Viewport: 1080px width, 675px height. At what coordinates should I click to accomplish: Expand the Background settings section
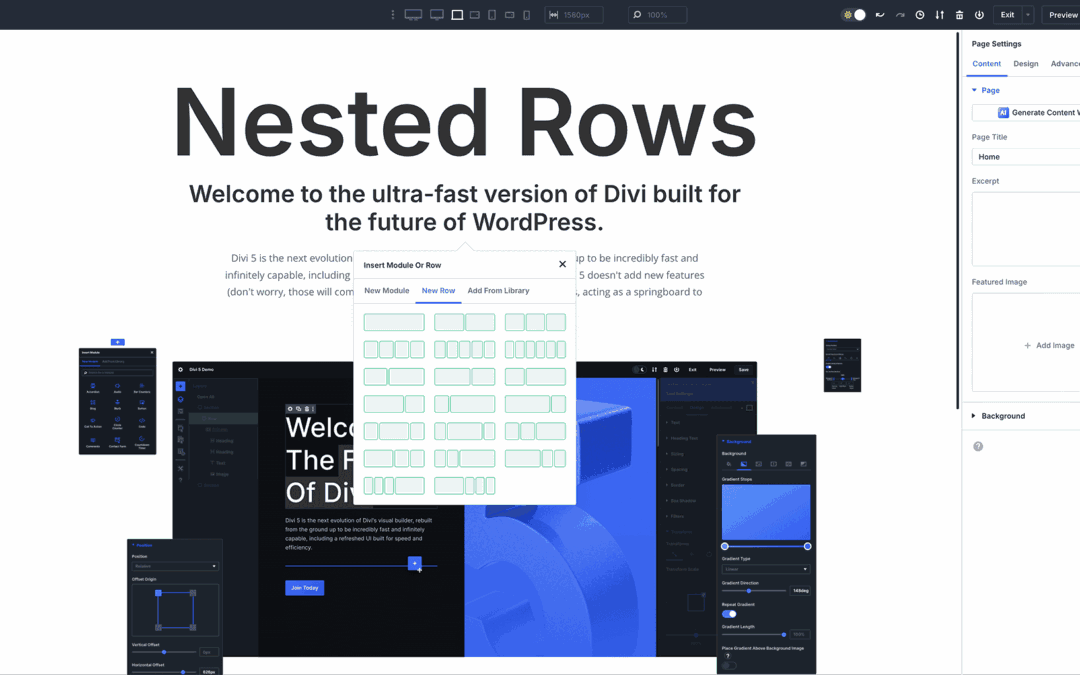click(x=1003, y=416)
